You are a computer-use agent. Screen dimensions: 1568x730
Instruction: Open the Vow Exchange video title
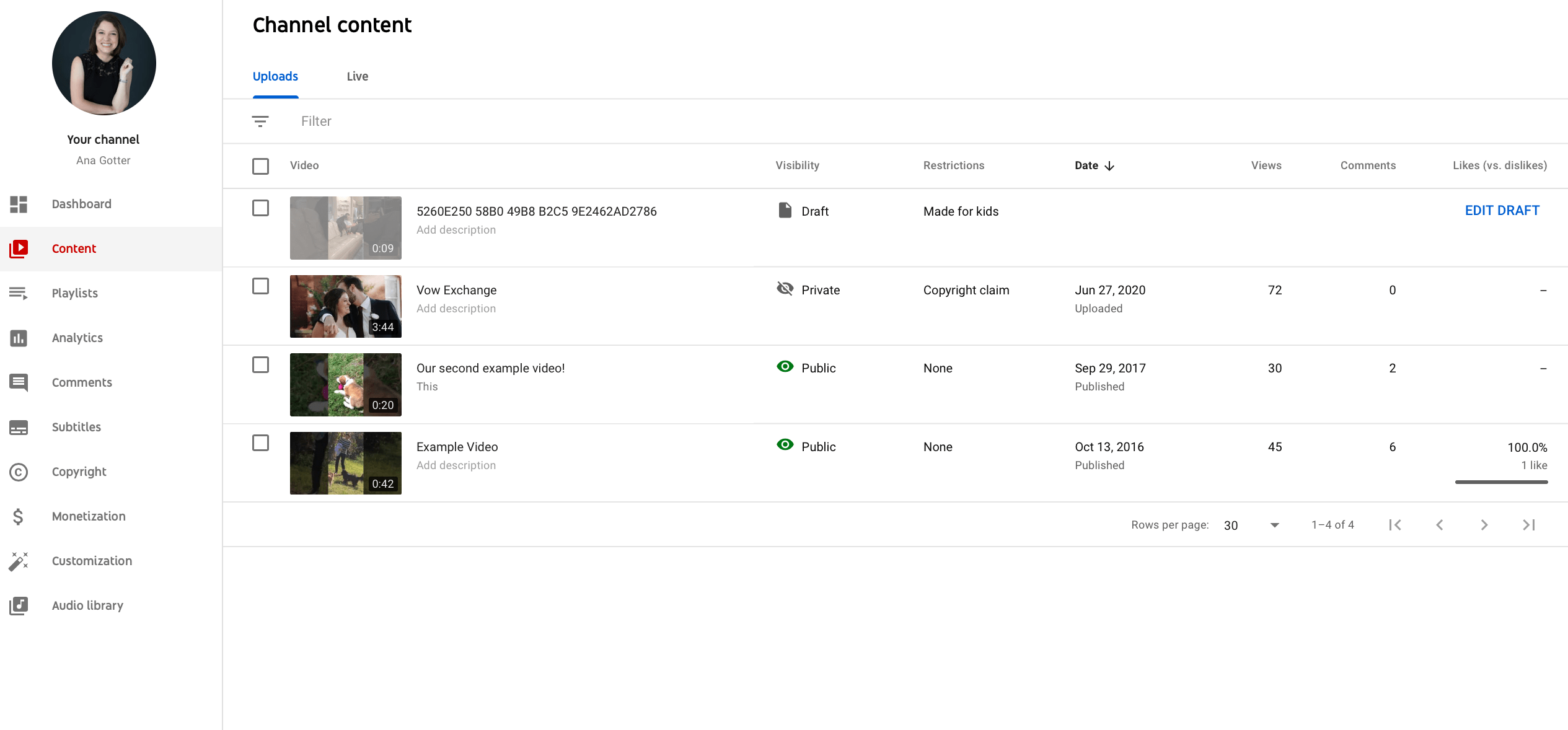coord(456,290)
